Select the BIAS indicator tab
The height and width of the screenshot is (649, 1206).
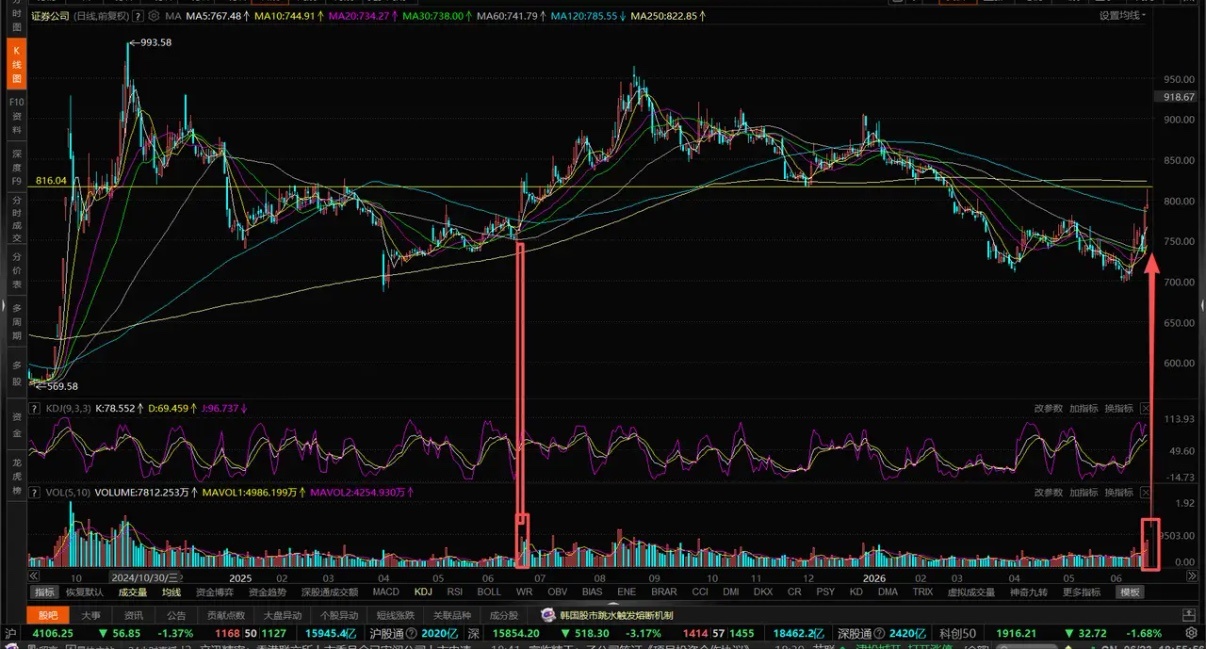tap(592, 592)
